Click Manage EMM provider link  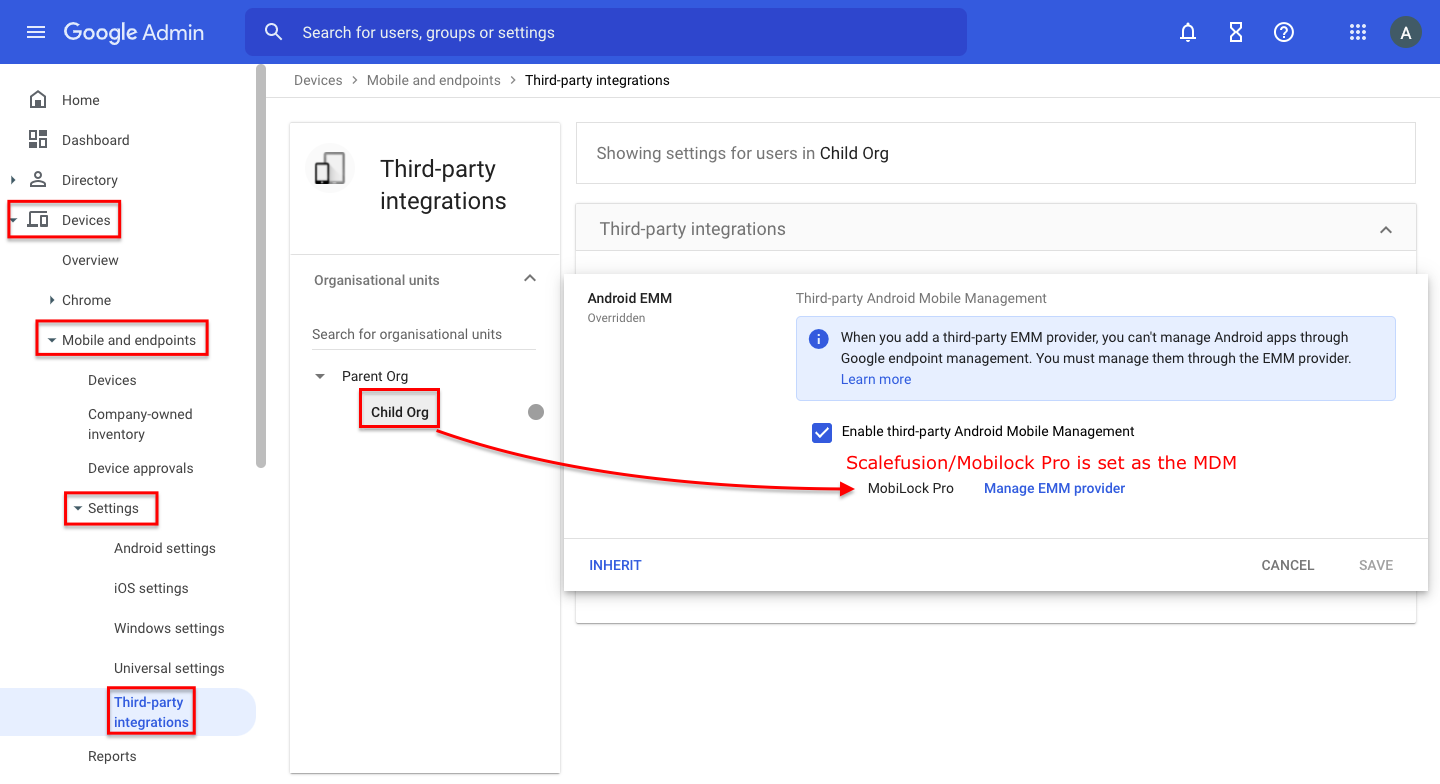[x=1055, y=488]
